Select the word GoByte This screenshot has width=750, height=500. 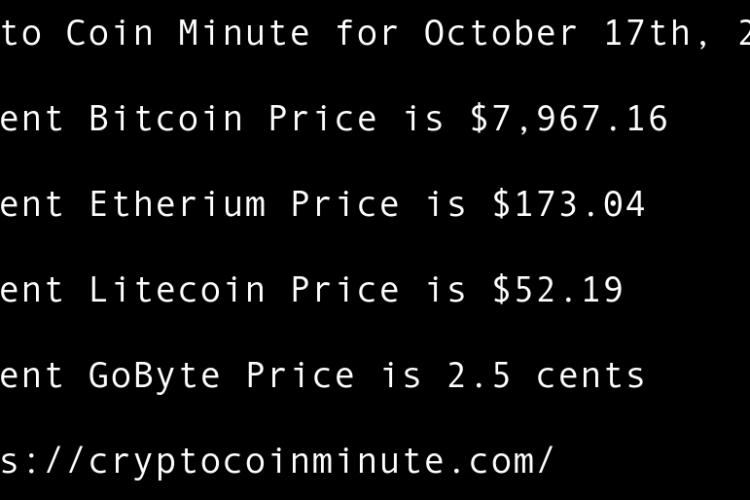tap(155, 375)
